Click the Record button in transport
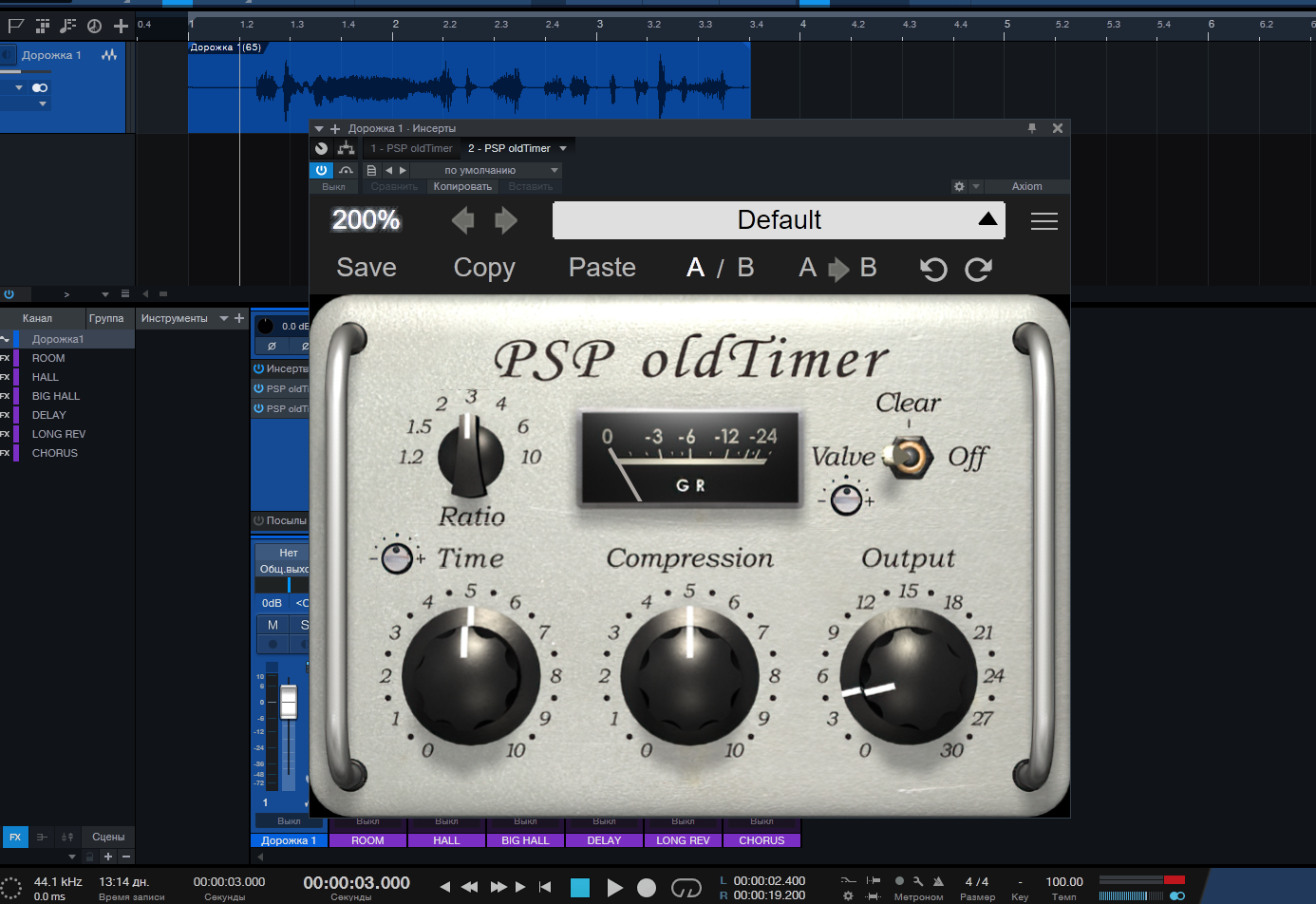This screenshot has height=904, width=1316. (x=647, y=888)
